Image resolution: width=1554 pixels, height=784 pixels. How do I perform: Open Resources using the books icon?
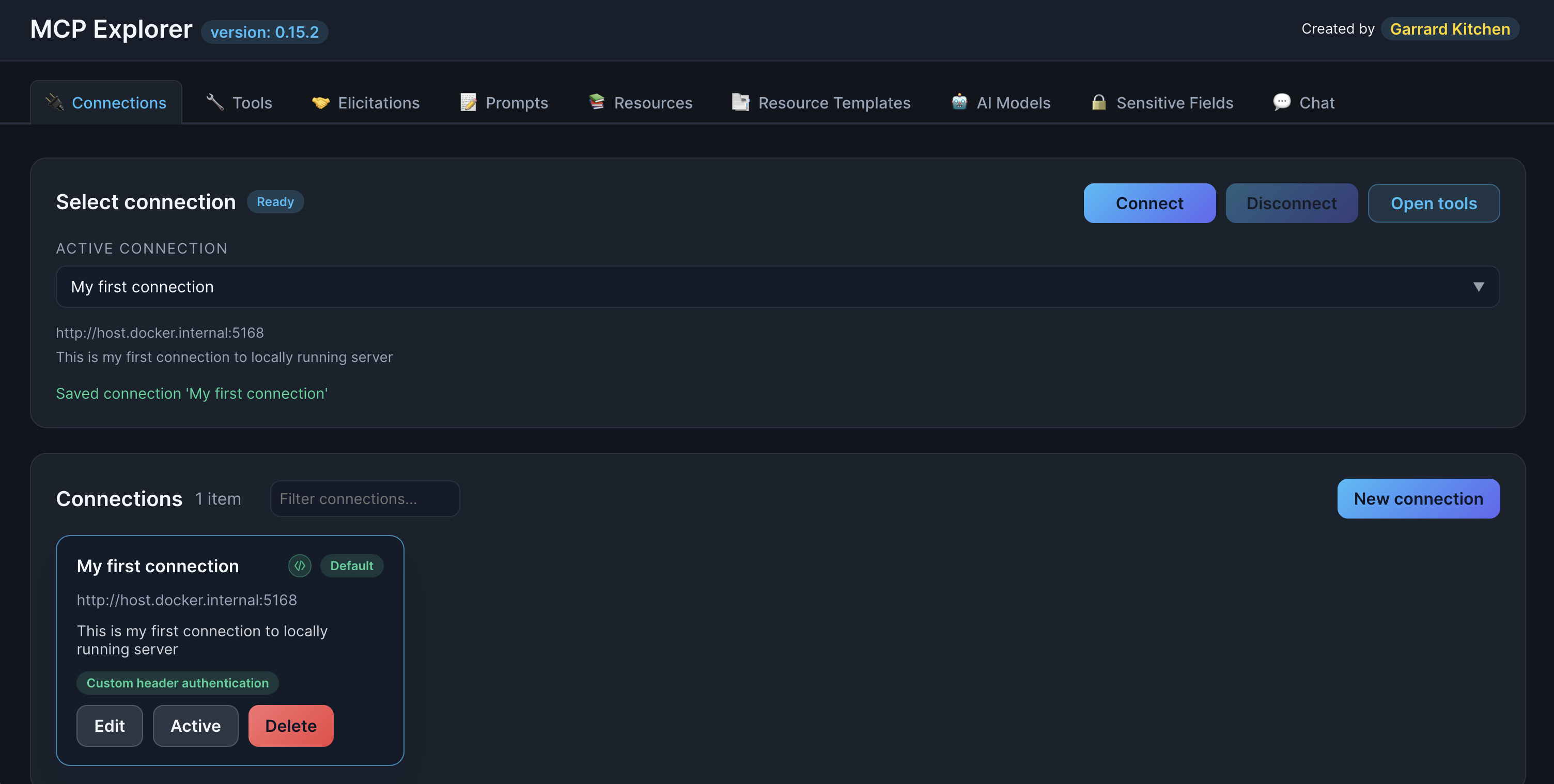pyautogui.click(x=596, y=103)
